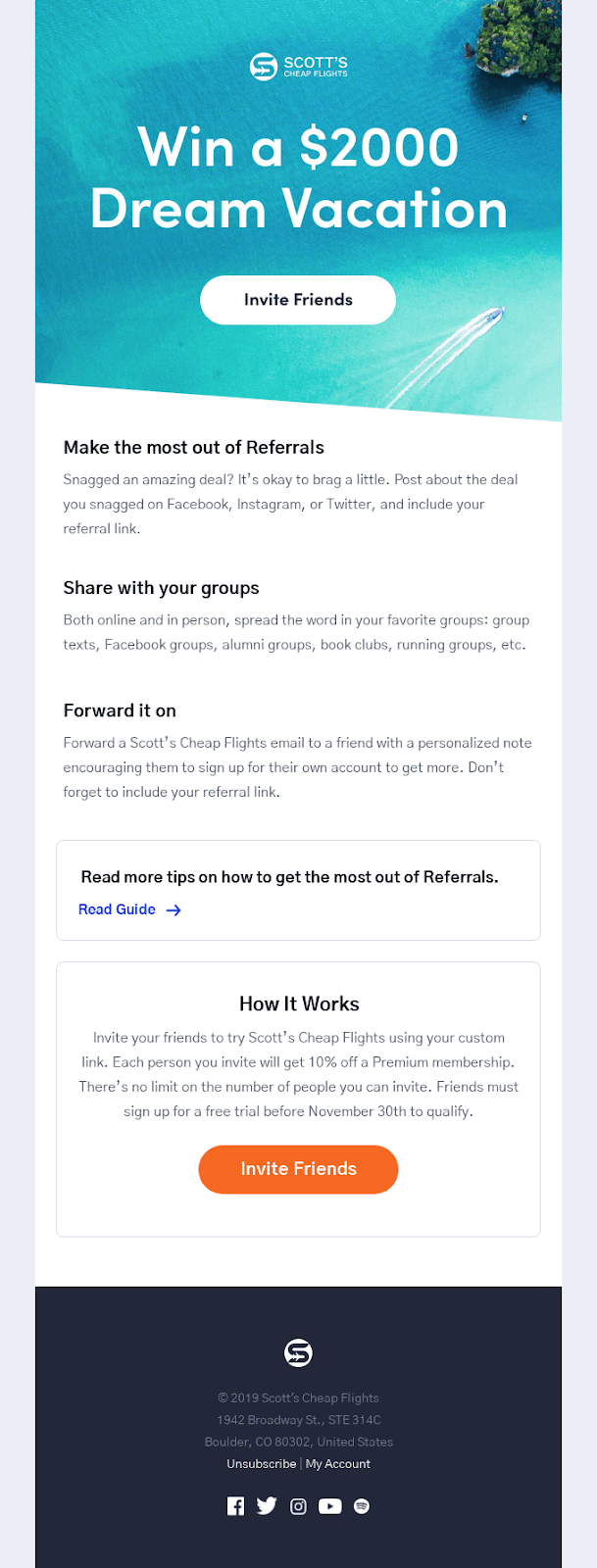The width and height of the screenshot is (597, 1568).
Task: Click the arrow icon beside Read Guide
Action: (174, 910)
